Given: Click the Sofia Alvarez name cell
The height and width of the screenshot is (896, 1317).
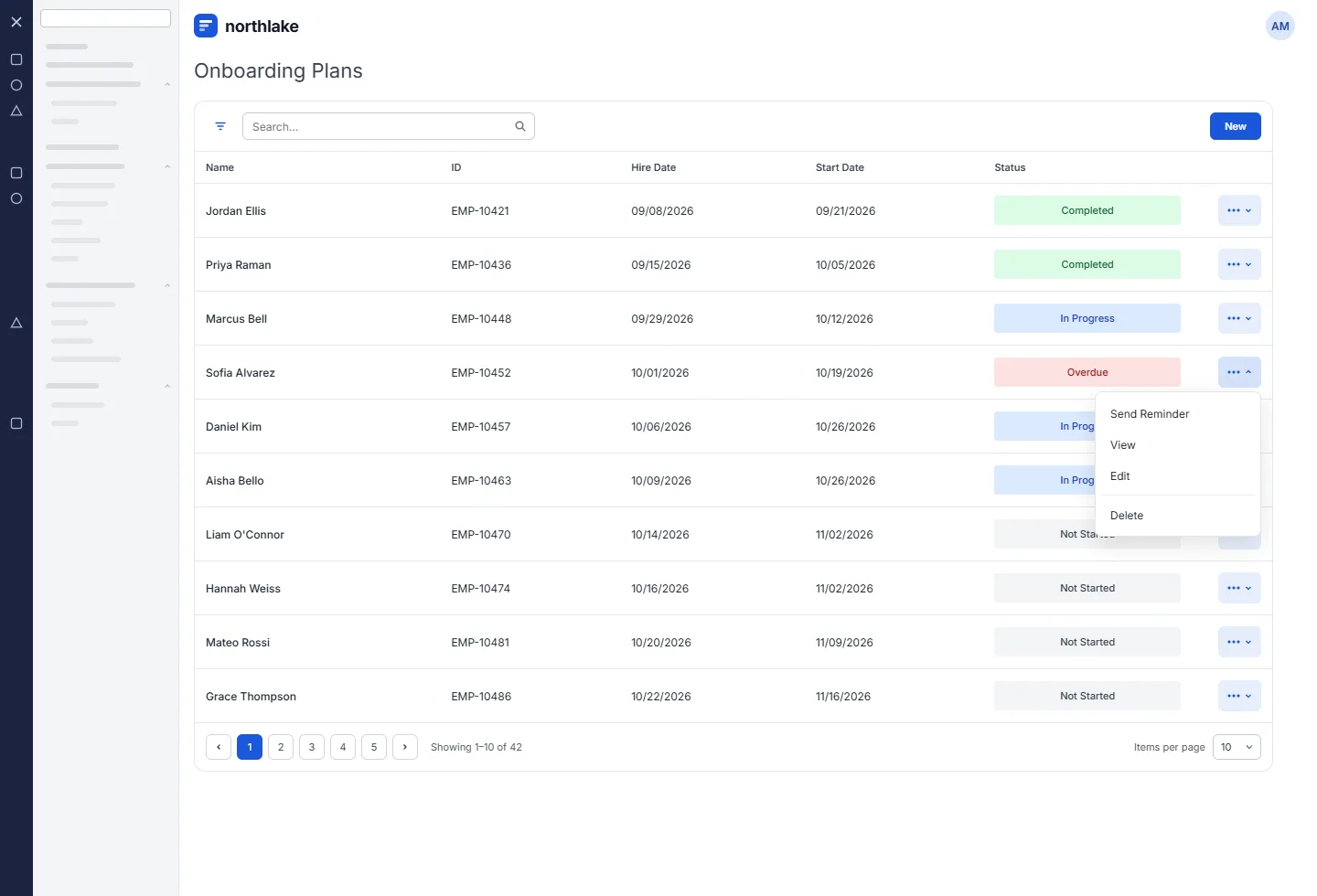Looking at the screenshot, I should click(241, 372).
